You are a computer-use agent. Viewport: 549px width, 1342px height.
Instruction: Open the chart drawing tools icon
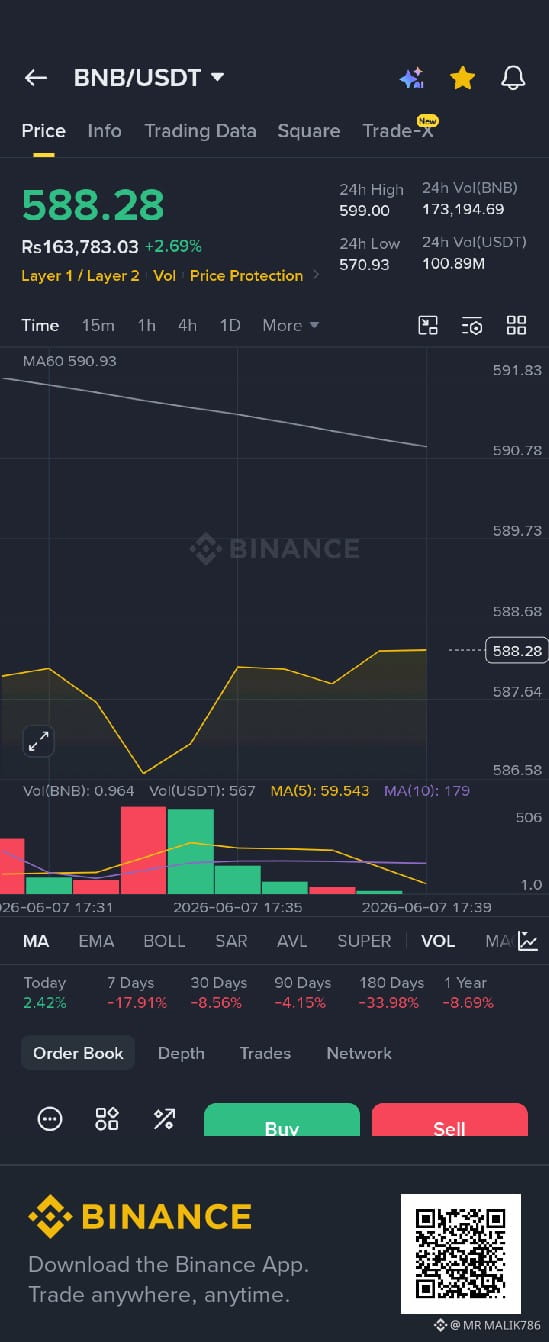pos(428,325)
